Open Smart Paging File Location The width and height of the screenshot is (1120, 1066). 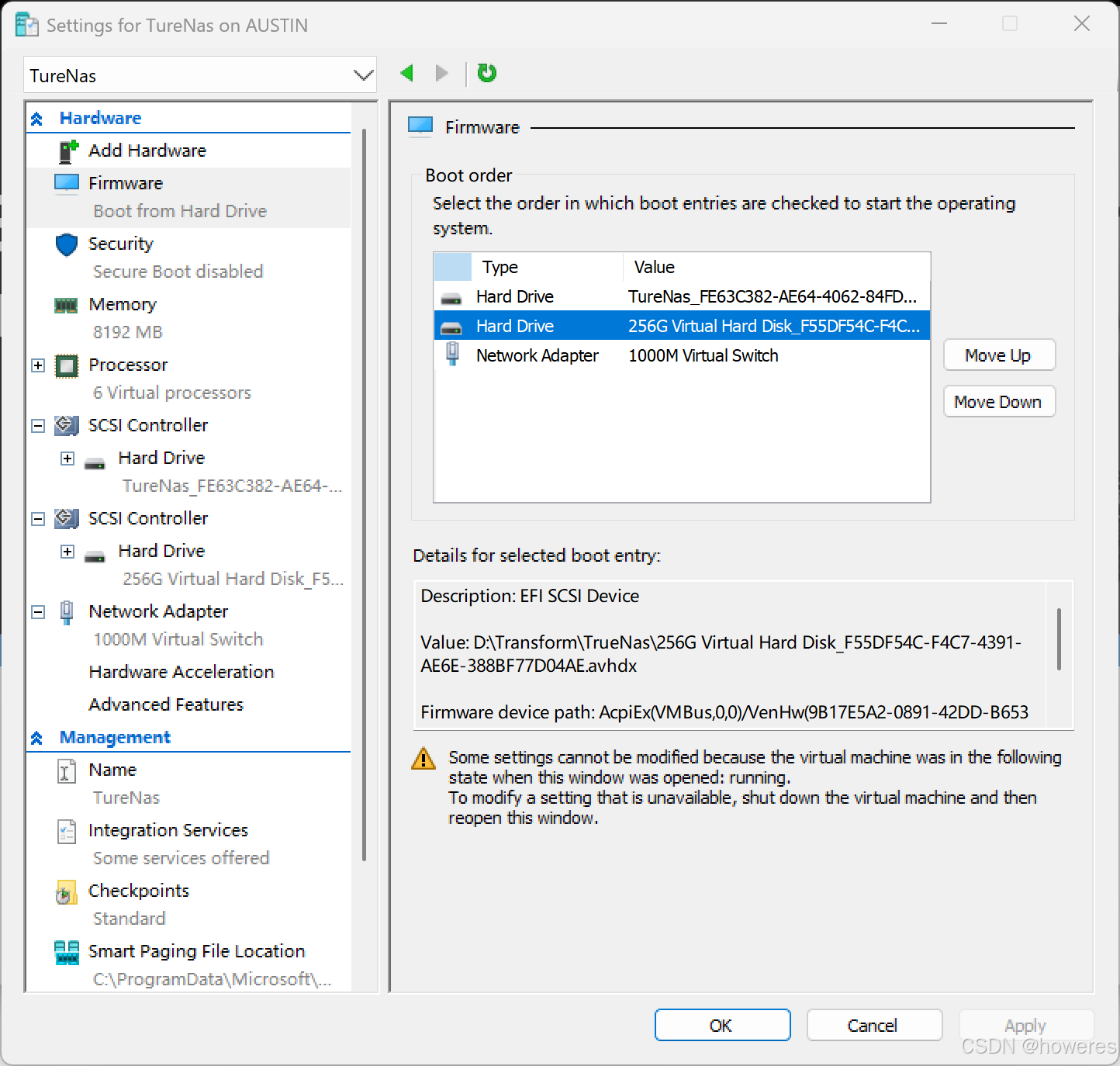[197, 951]
